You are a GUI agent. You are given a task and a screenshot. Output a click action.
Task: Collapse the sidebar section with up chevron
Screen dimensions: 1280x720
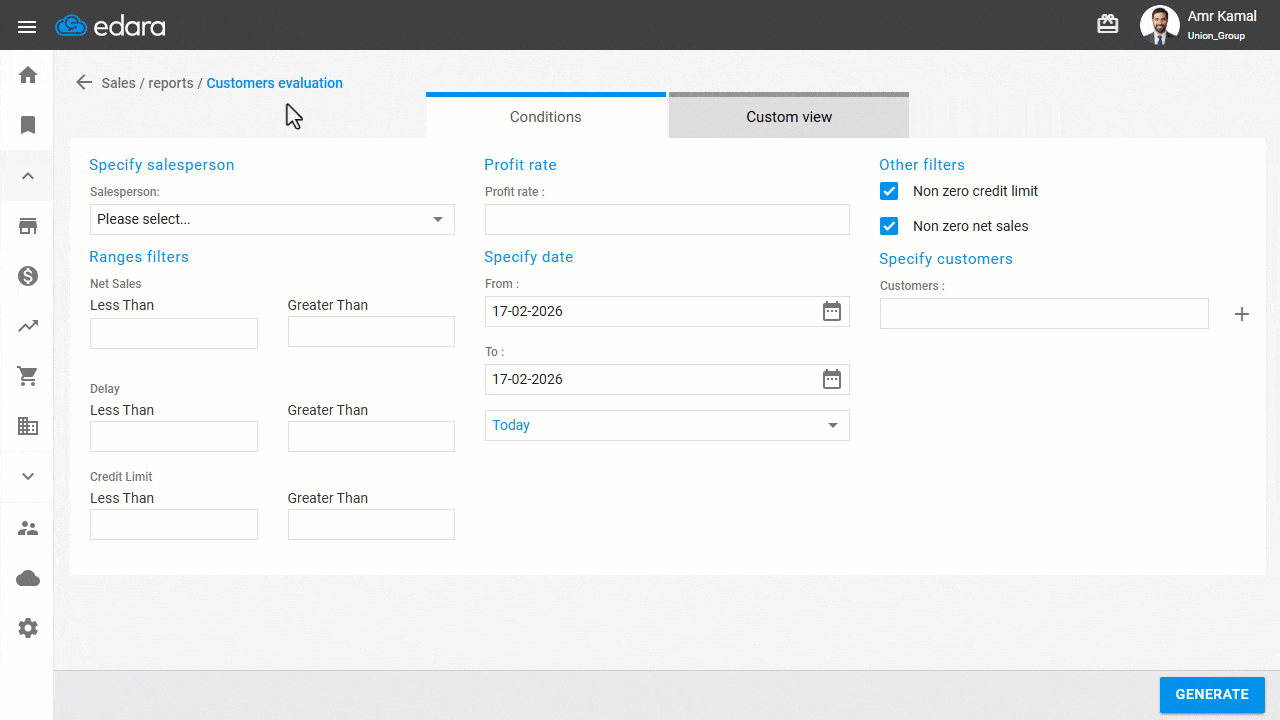28,176
